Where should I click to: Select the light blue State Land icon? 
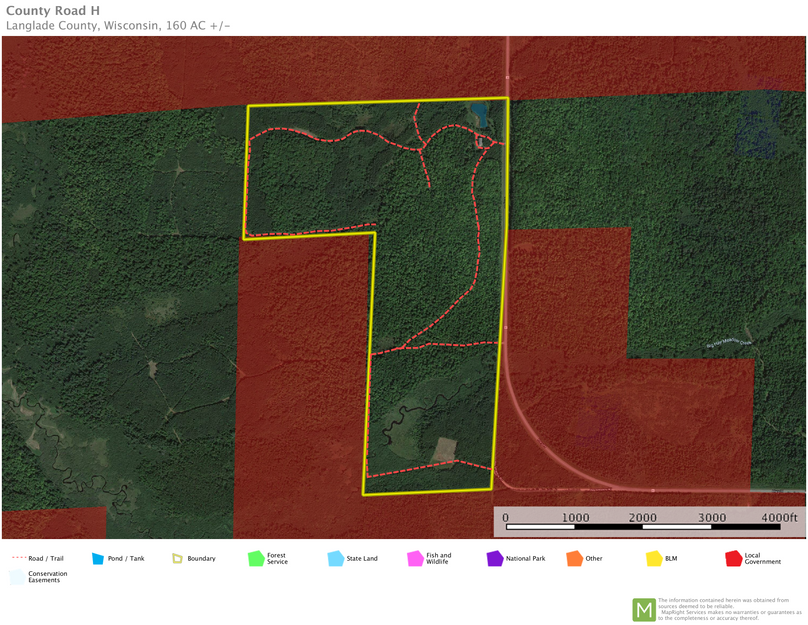point(336,558)
